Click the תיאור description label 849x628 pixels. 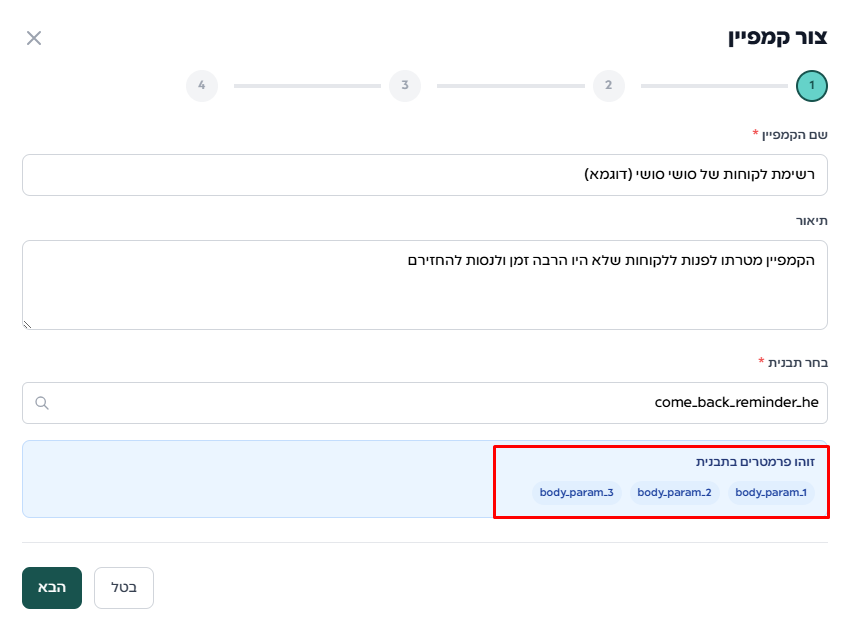pyautogui.click(x=811, y=220)
